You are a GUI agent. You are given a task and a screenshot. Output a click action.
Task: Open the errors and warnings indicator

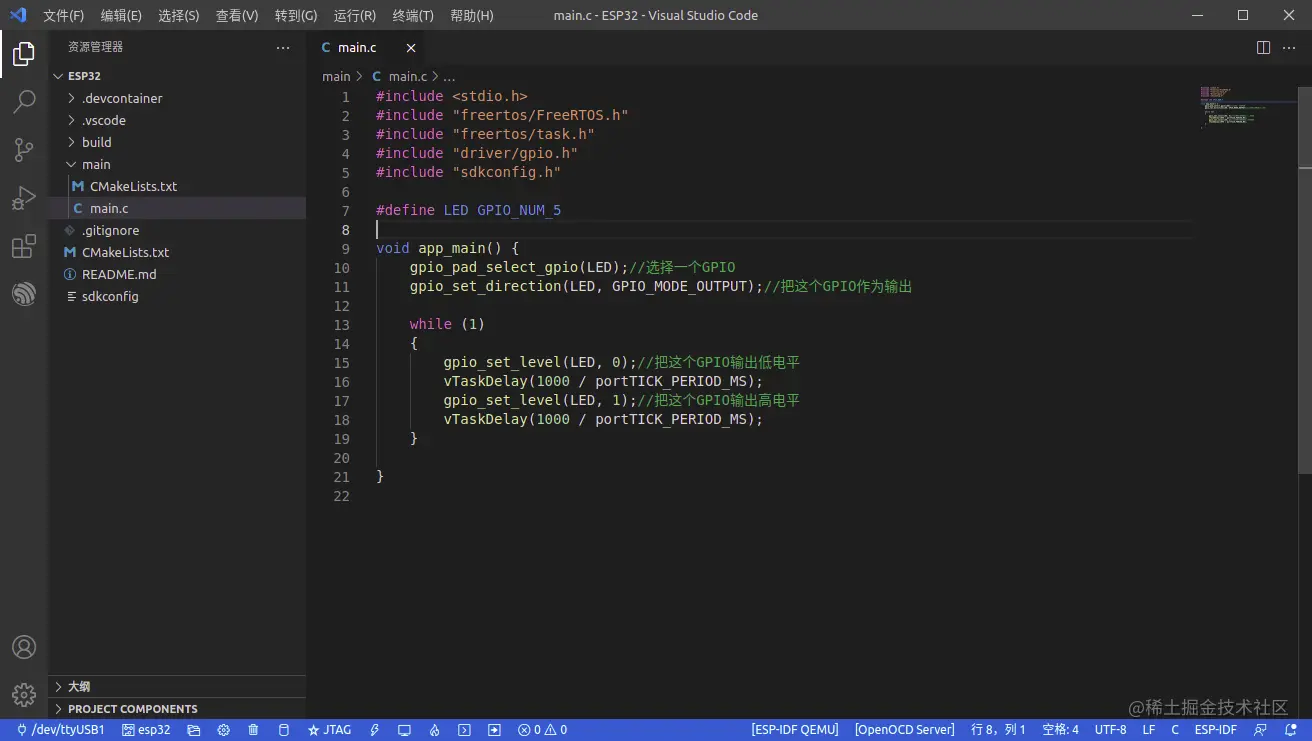[542, 730]
